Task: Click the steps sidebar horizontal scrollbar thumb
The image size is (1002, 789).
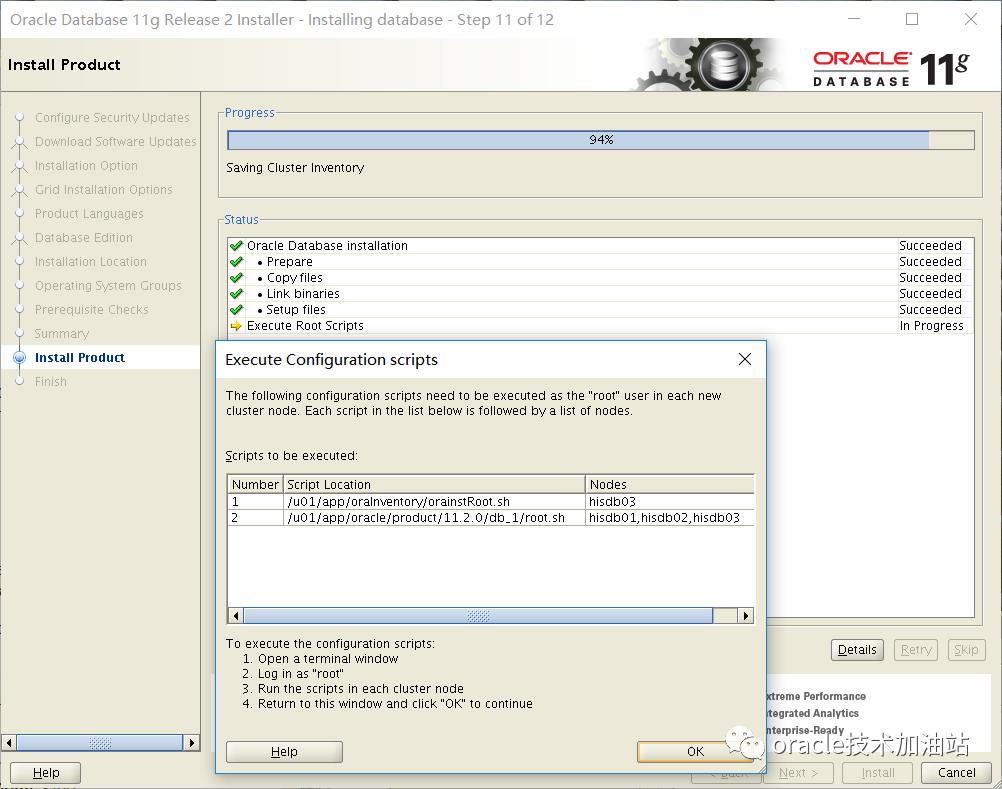Action: click(x=100, y=743)
